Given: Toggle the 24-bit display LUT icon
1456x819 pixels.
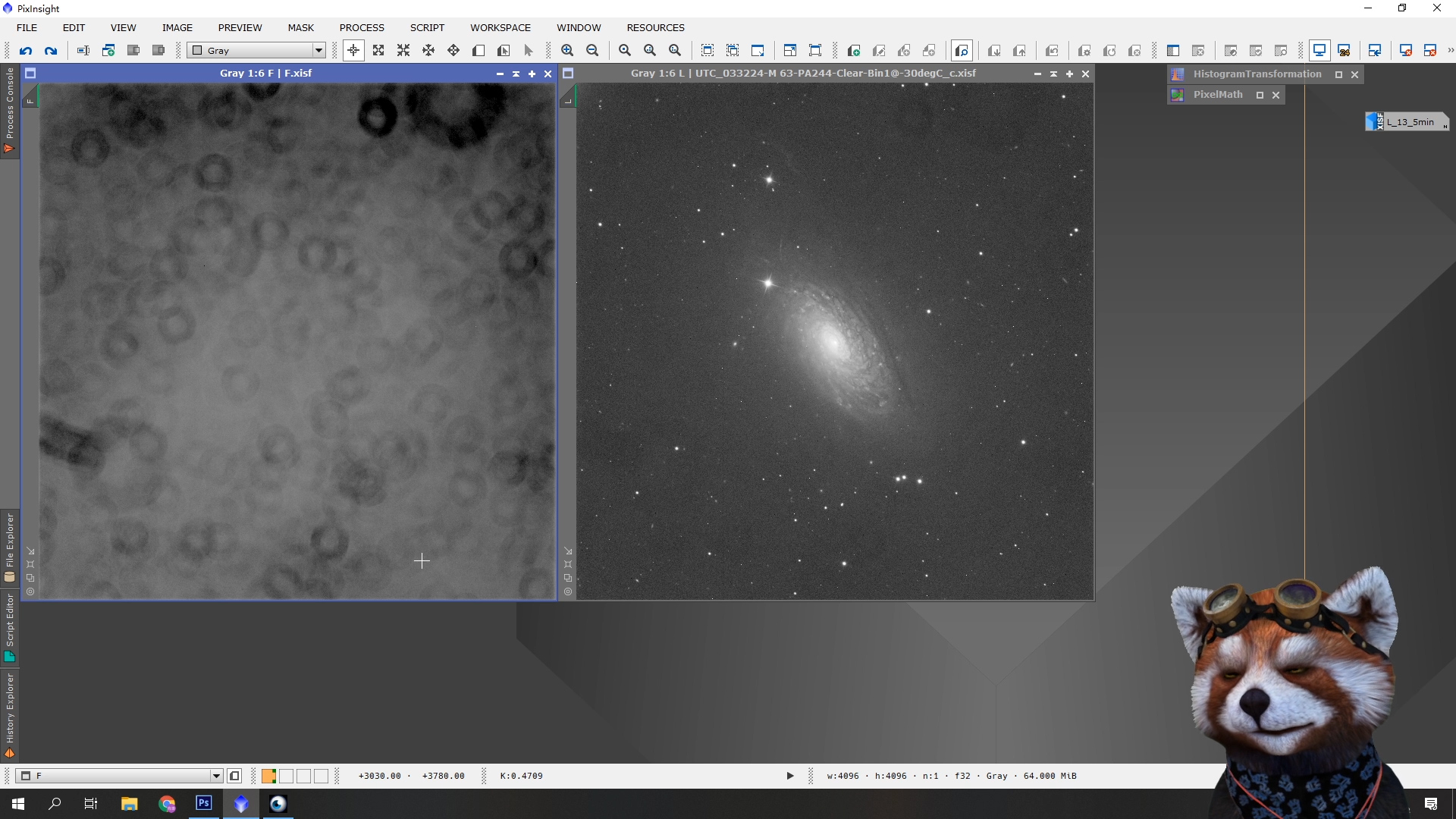Looking at the screenshot, I should pos(1345,51).
